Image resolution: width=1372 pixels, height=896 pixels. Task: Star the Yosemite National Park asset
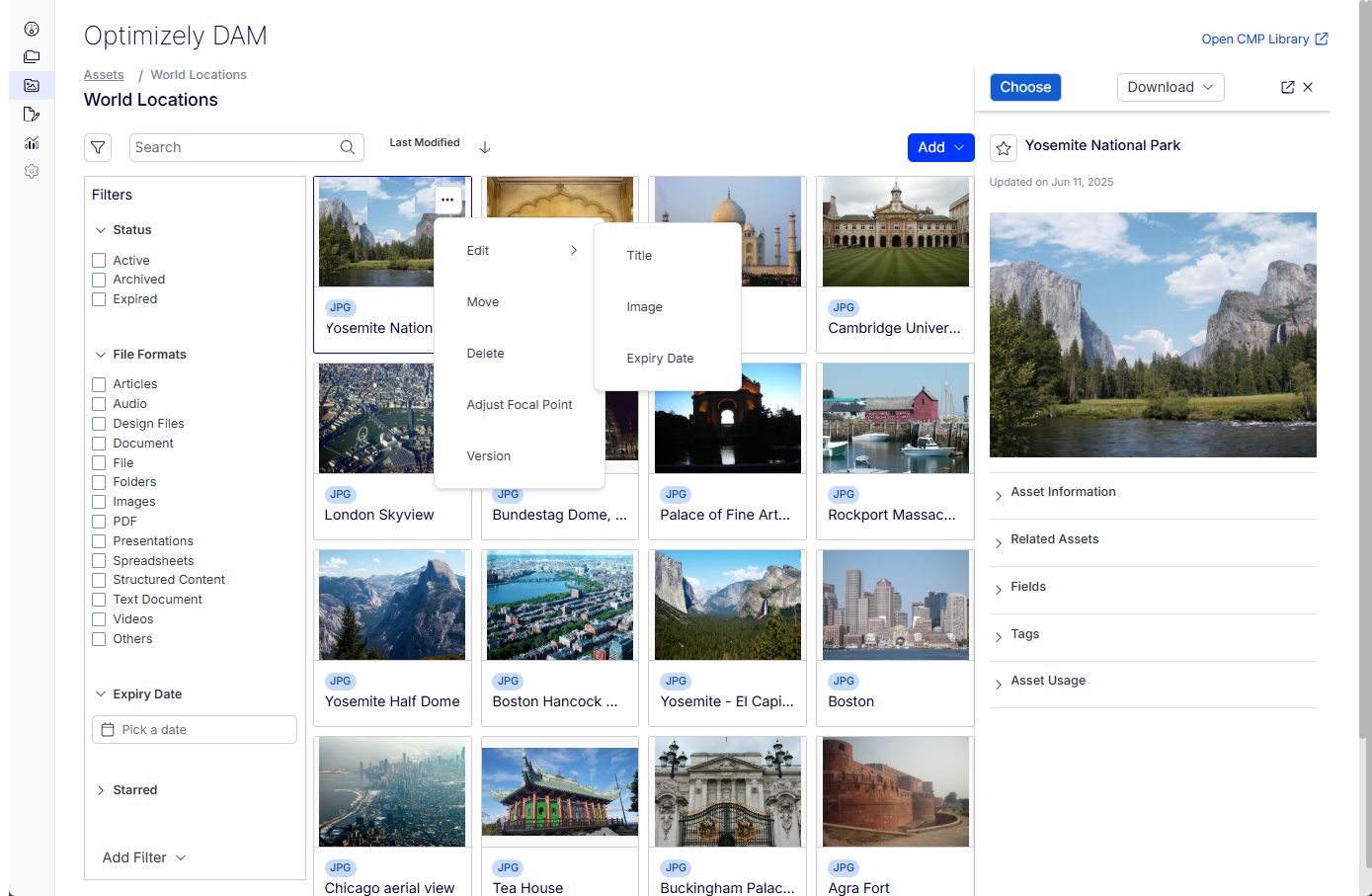pos(1004,148)
